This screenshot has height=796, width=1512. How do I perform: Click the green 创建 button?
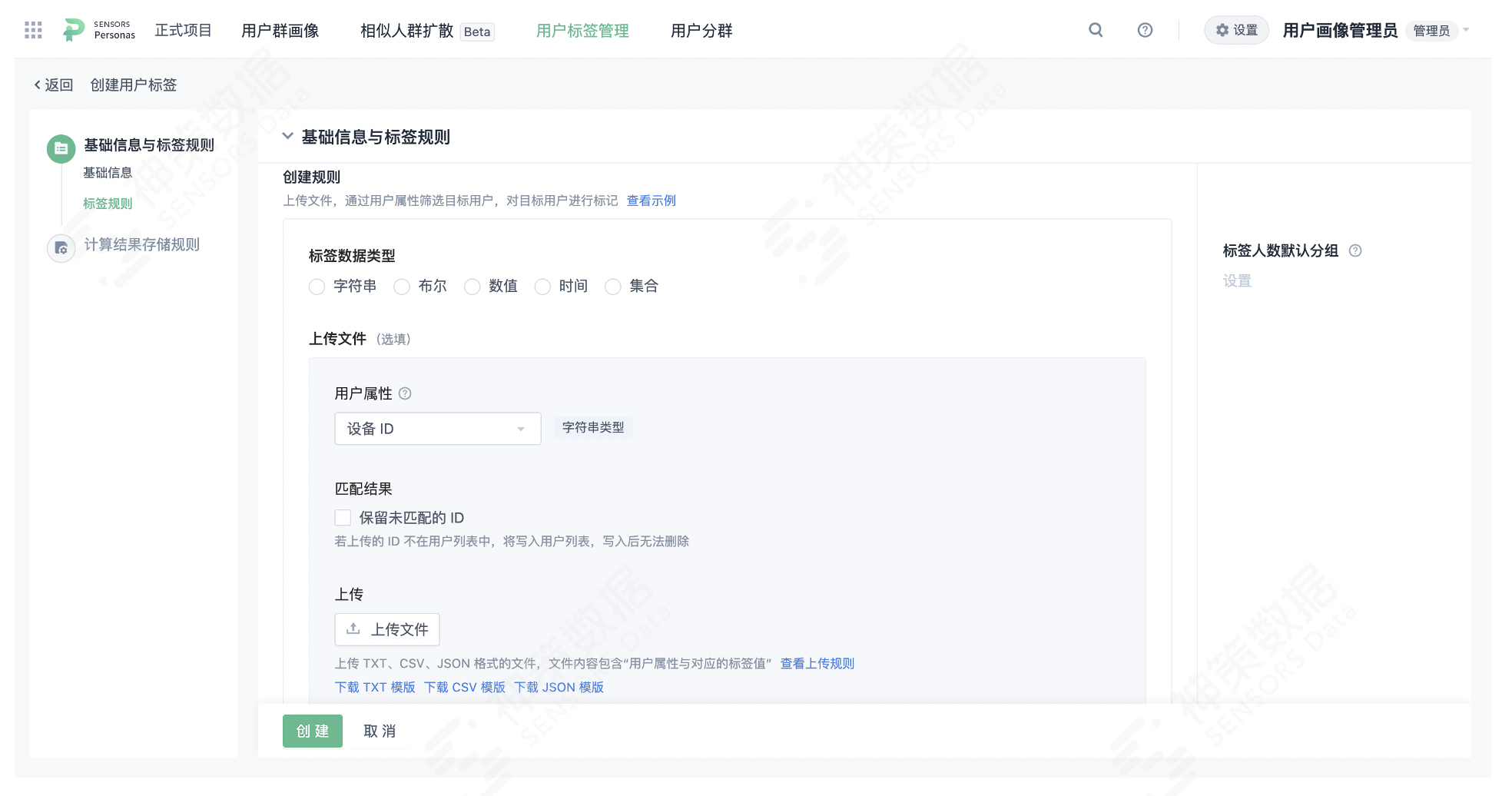313,731
